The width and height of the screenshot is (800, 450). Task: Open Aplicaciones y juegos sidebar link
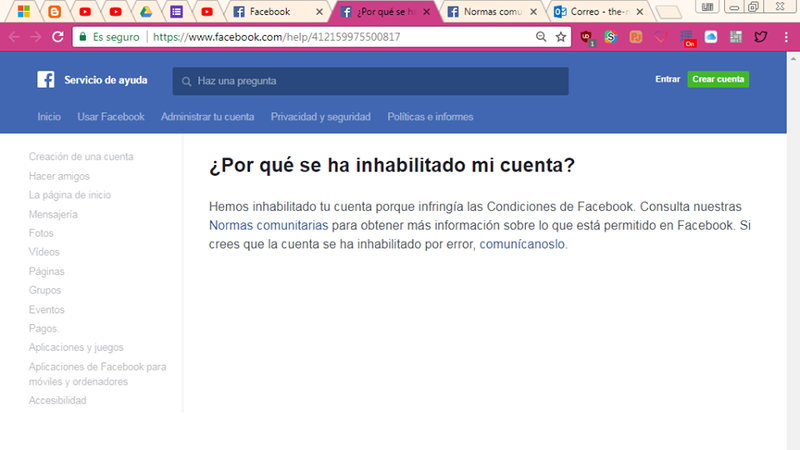point(76,347)
